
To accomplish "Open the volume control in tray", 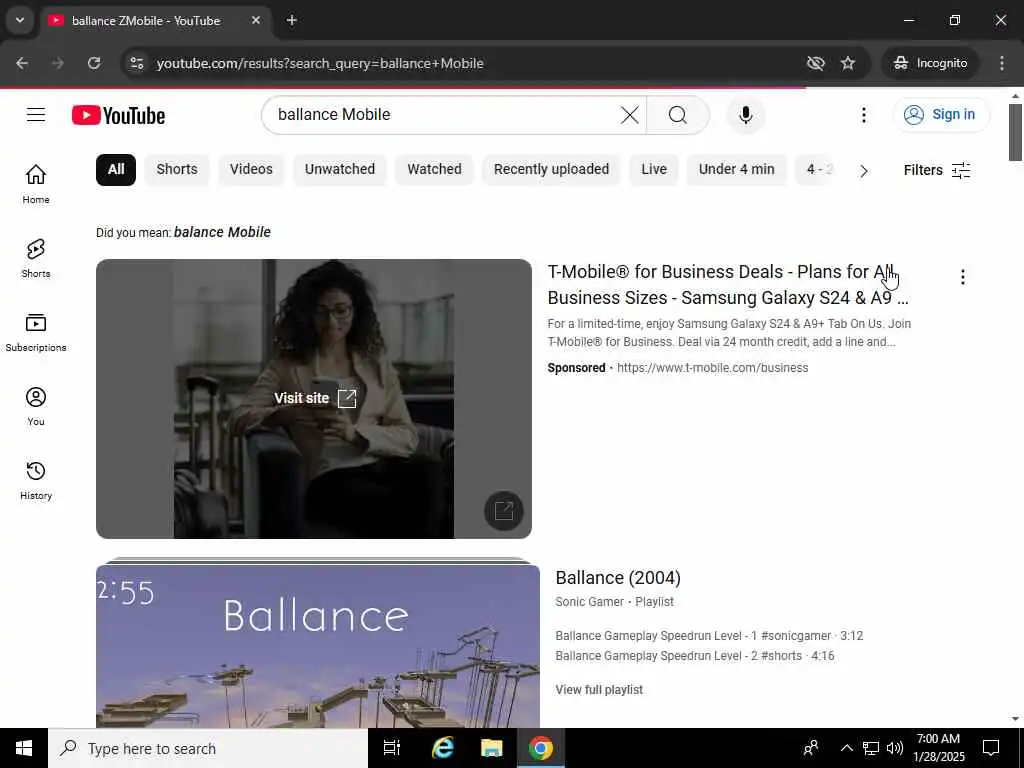I will [x=895, y=748].
